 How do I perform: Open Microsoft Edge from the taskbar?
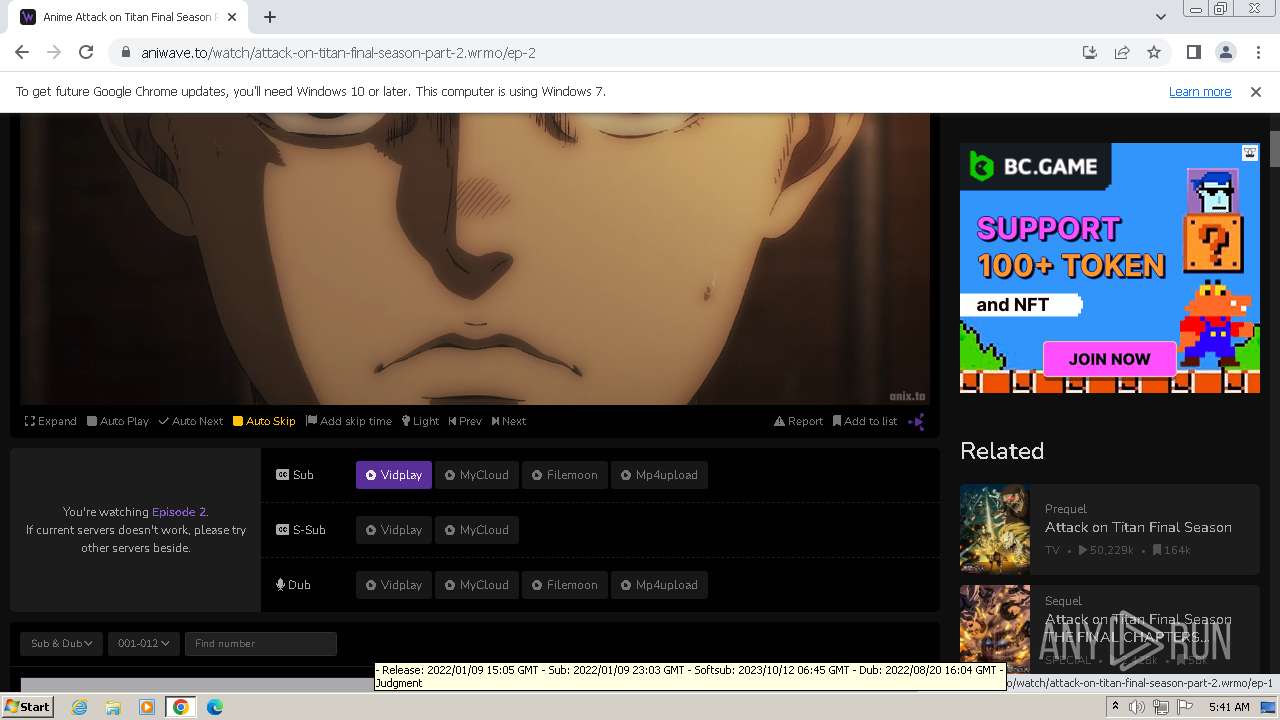click(x=215, y=707)
